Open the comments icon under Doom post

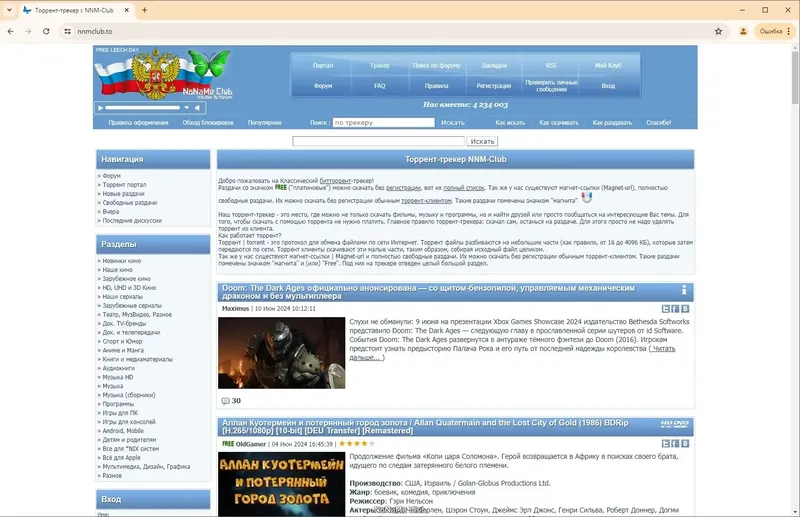click(x=226, y=401)
